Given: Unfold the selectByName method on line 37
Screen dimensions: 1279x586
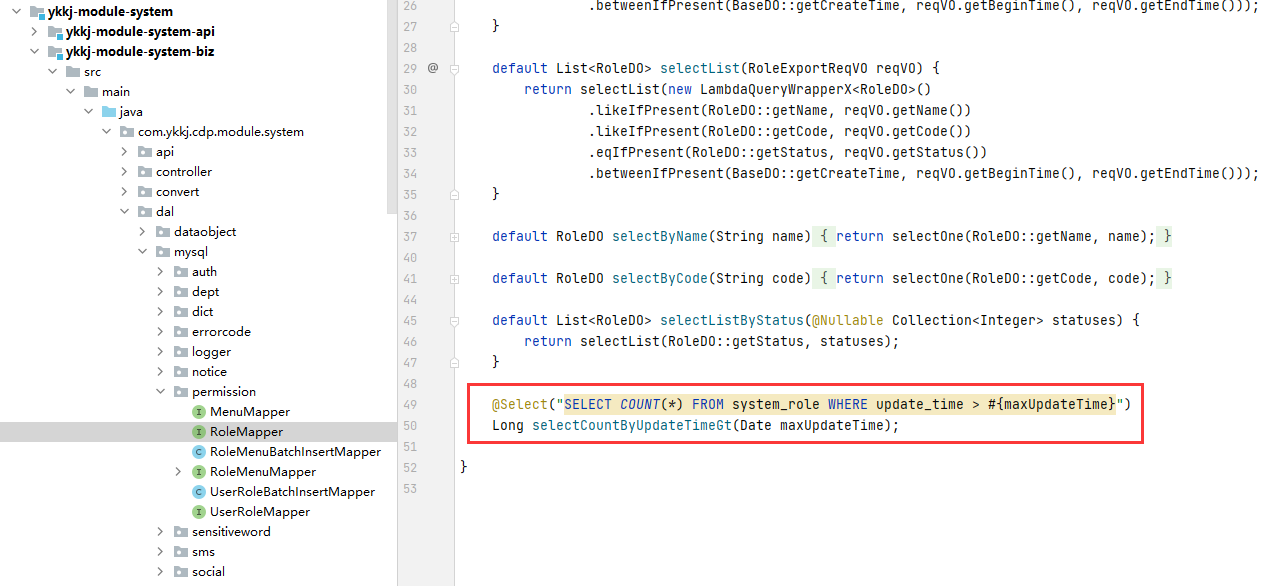Looking at the screenshot, I should point(455,237).
